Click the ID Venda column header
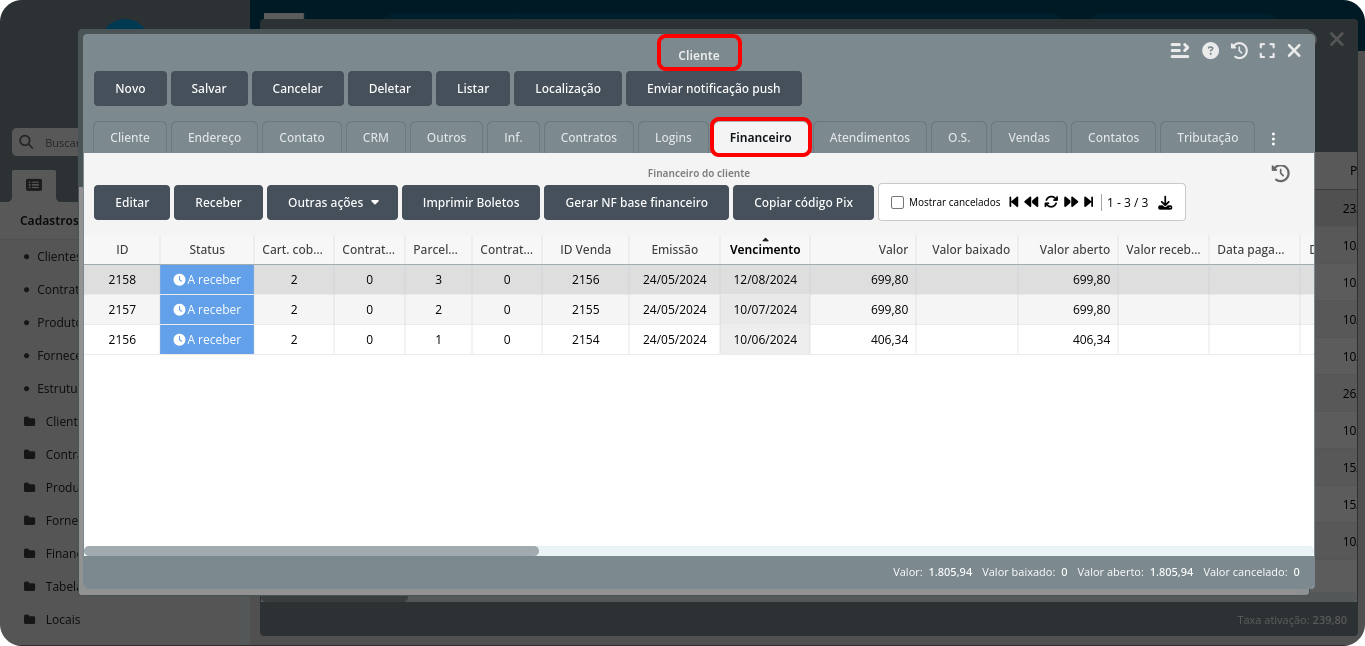 pos(585,249)
